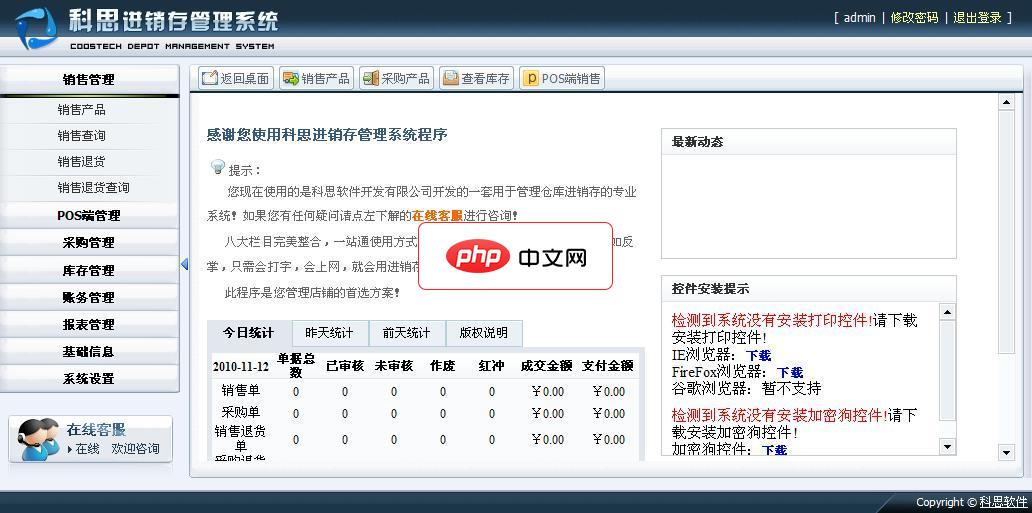
Task: Click the 支付金额 column header
Action: [607, 365]
